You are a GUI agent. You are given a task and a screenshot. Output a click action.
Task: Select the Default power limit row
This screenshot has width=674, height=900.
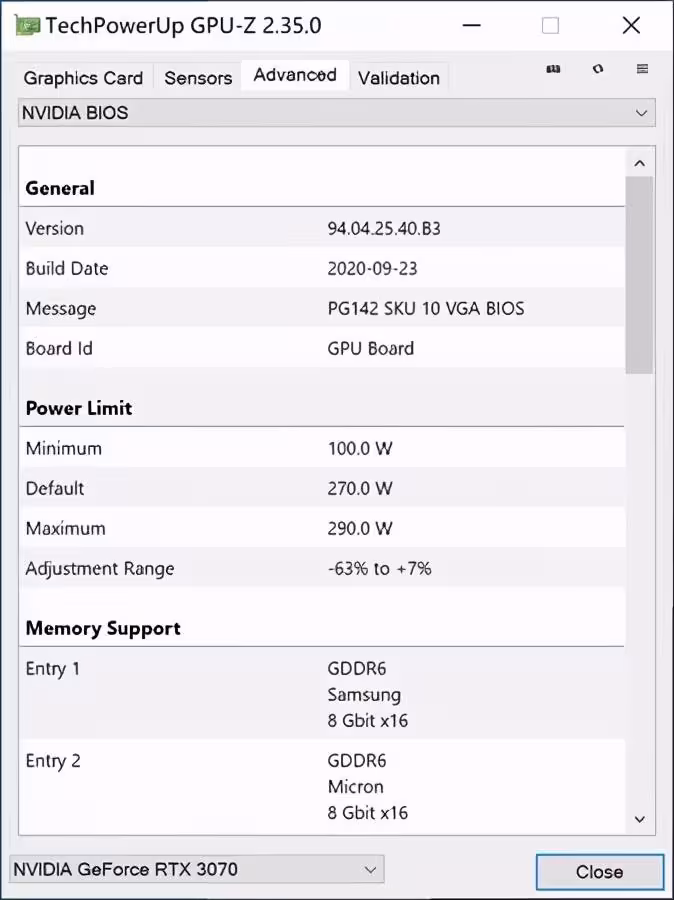[320, 488]
